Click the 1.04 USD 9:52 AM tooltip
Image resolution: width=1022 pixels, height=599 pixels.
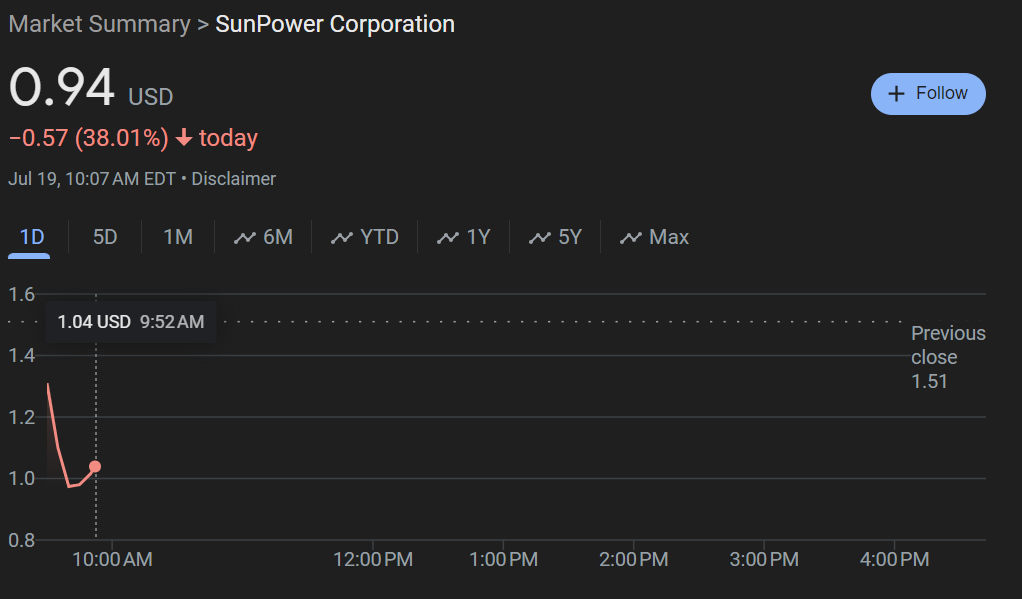tap(131, 322)
